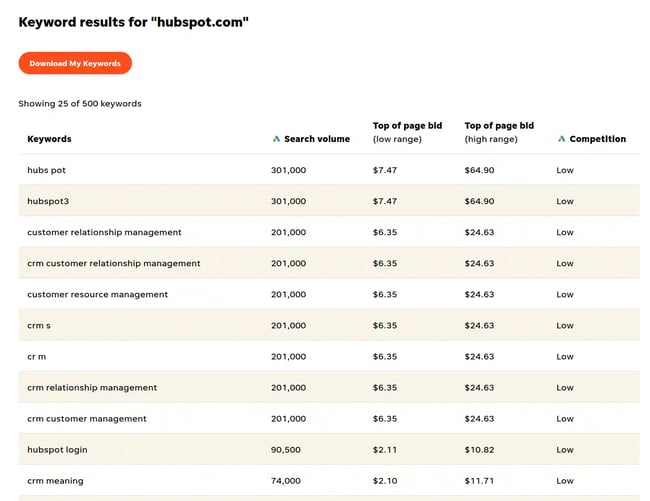Image resolution: width=650 pixels, height=501 pixels.
Task: Click "crm customer relationship management" keyword
Action: (x=114, y=263)
